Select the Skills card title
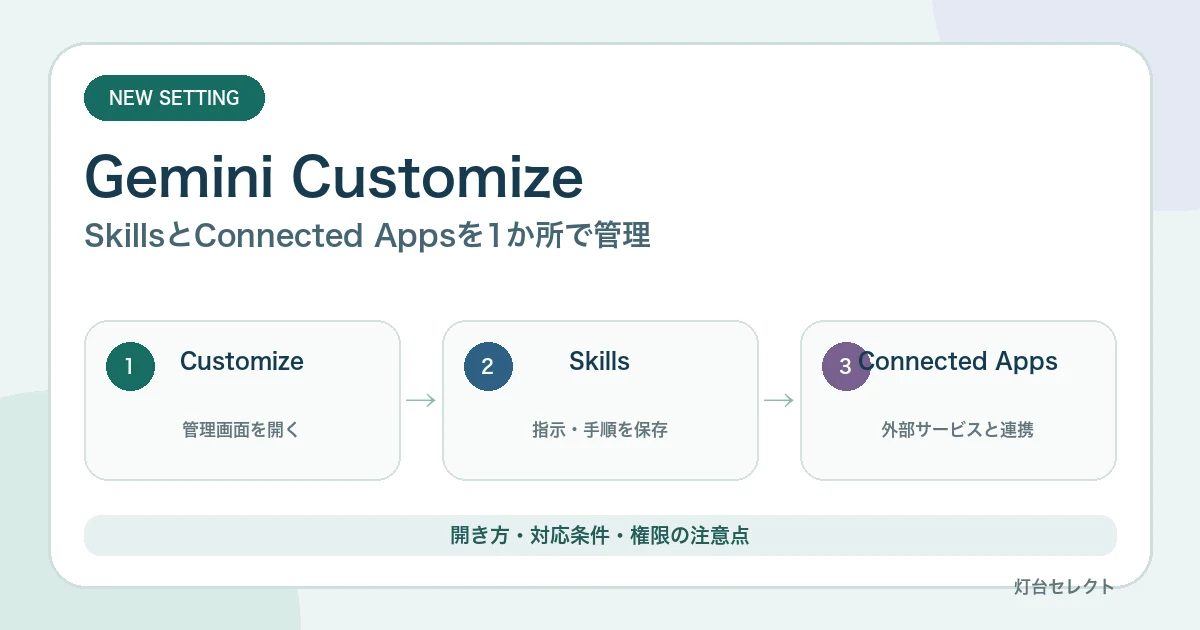Viewport: 1200px width, 630px height. (x=599, y=361)
